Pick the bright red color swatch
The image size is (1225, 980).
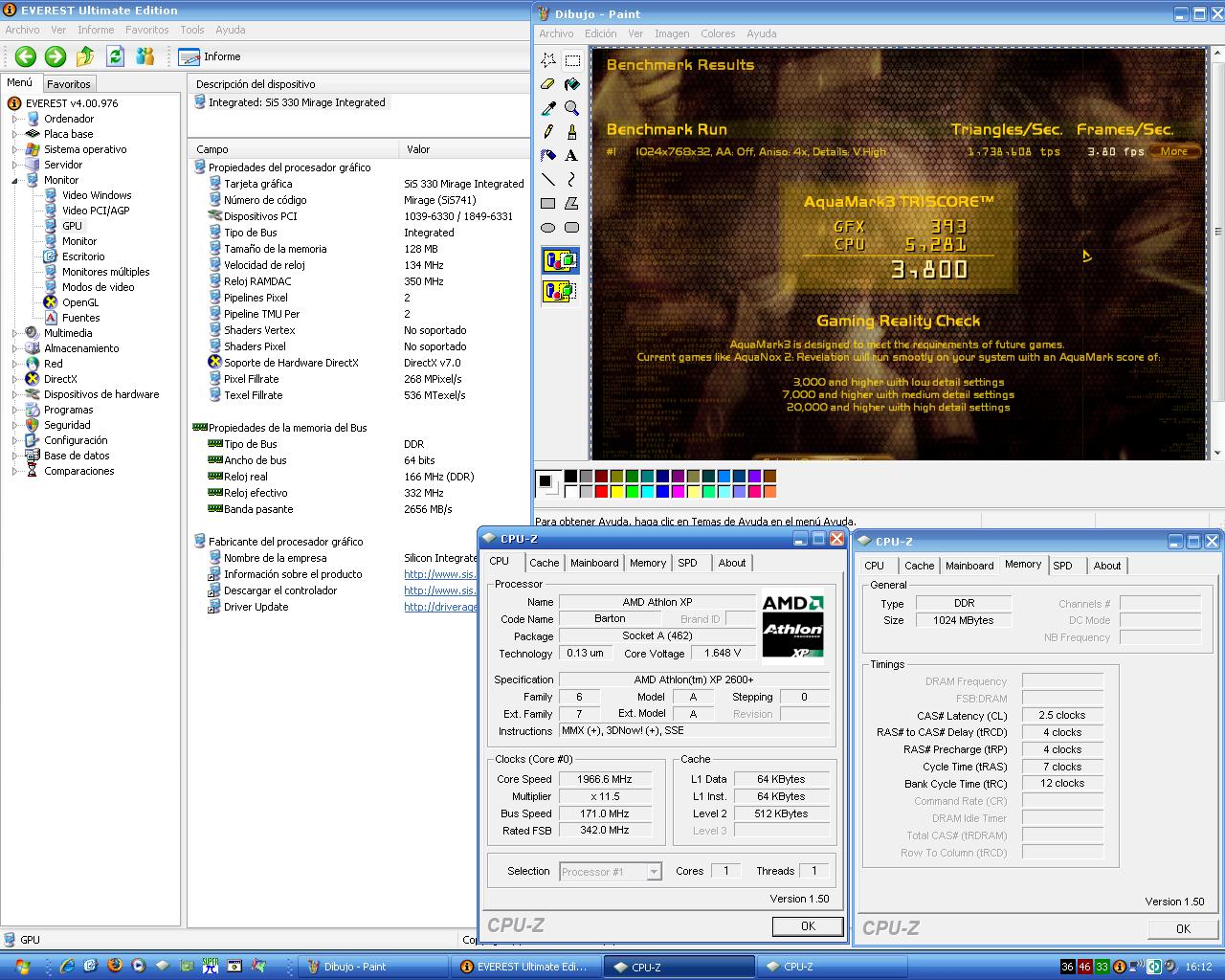(x=601, y=492)
